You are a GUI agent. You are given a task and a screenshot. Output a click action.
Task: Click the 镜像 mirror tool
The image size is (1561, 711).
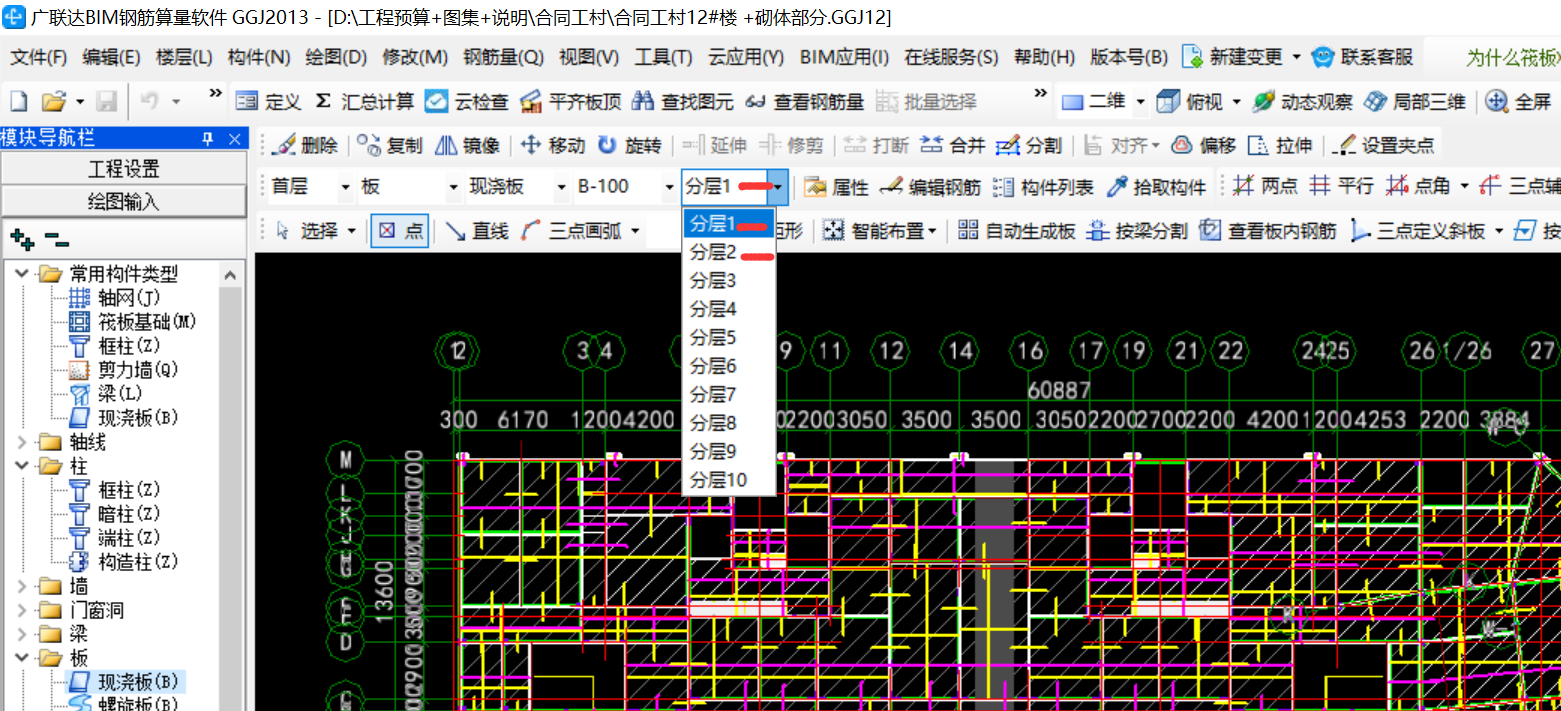[468, 145]
